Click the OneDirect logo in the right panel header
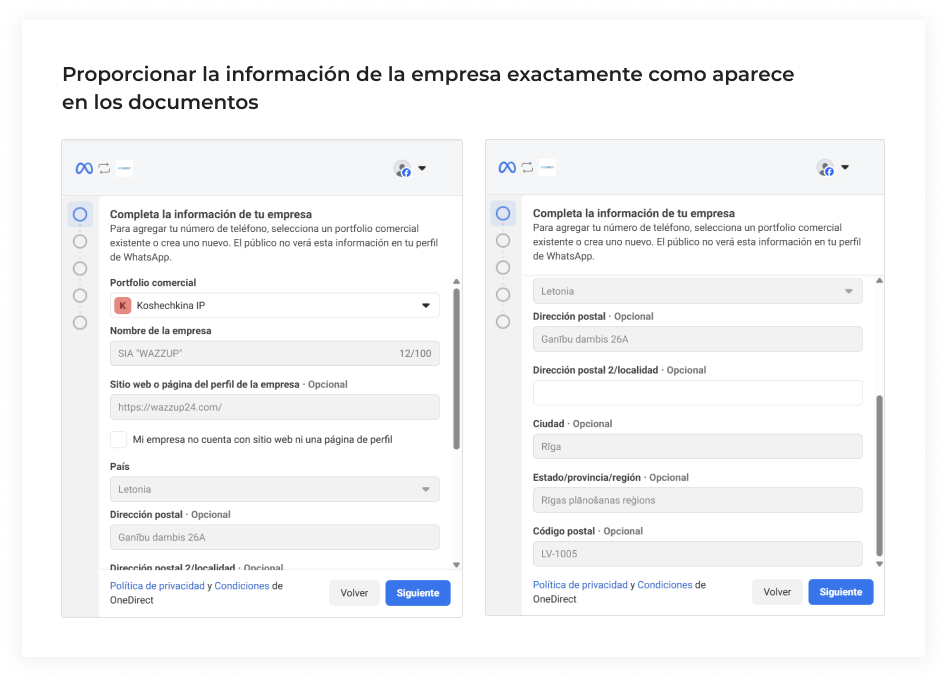 [548, 168]
